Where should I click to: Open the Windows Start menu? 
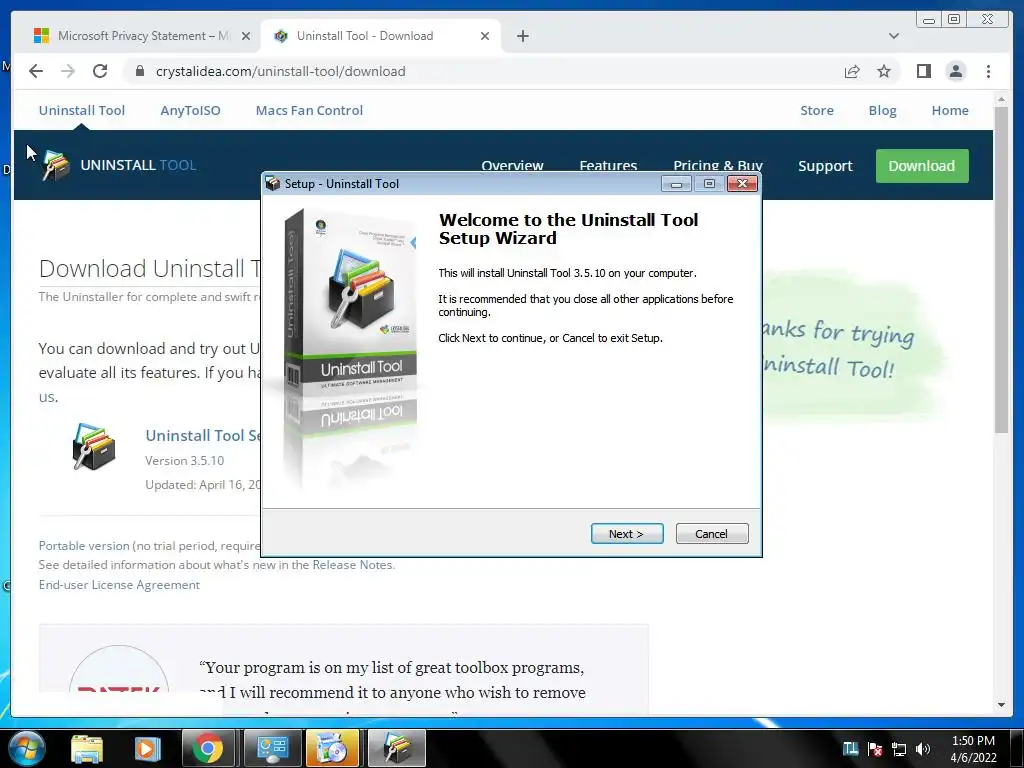26,748
